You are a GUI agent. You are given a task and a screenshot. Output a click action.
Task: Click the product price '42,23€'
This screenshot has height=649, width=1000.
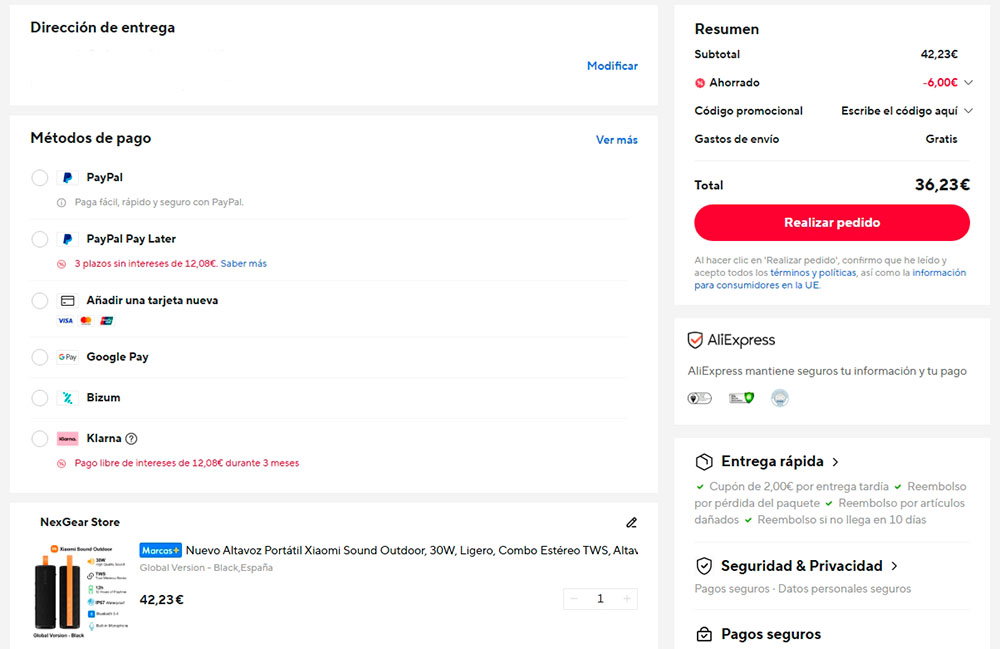[161, 600]
